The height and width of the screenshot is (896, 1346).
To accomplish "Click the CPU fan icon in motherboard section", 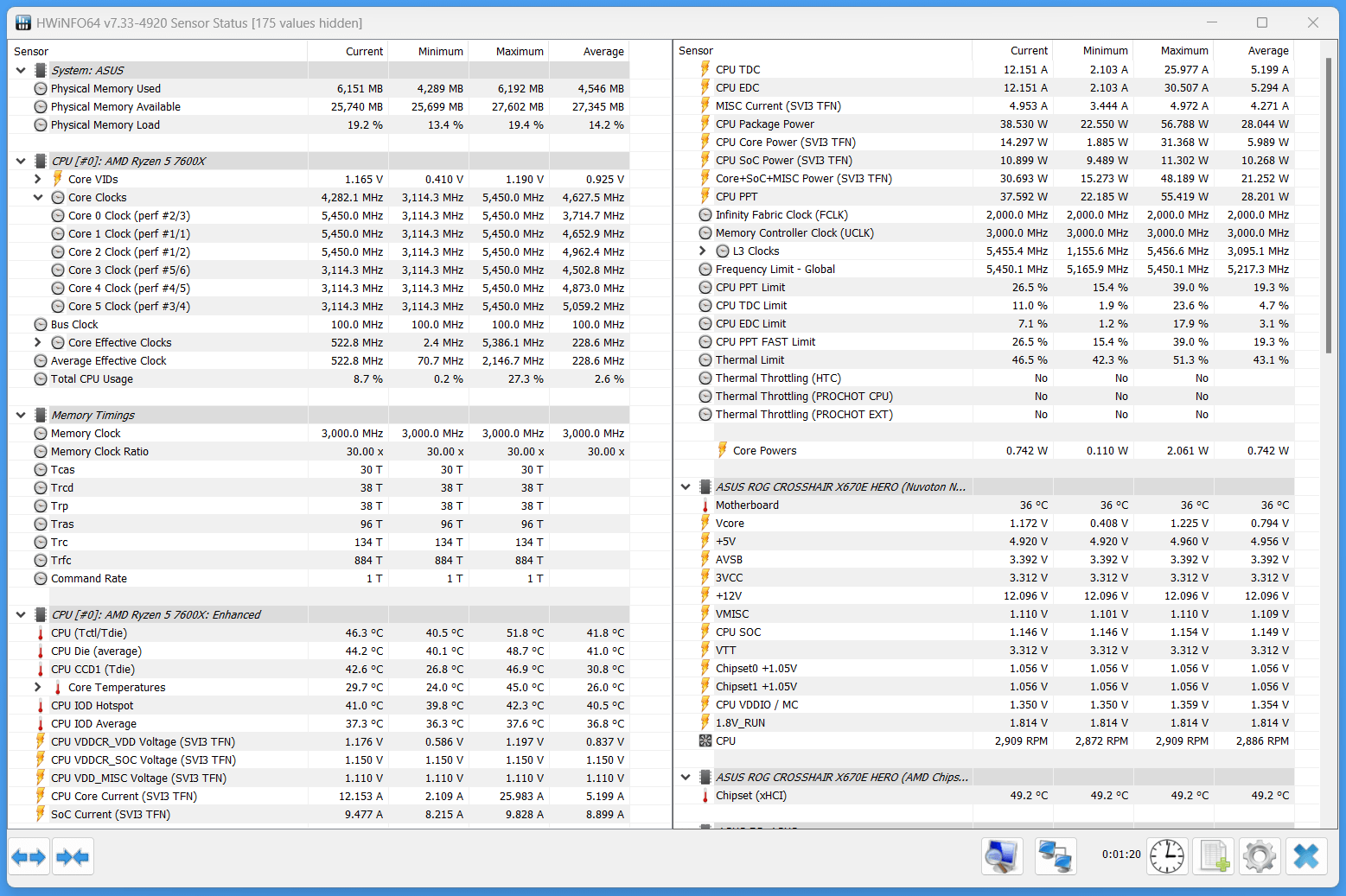I will [705, 741].
